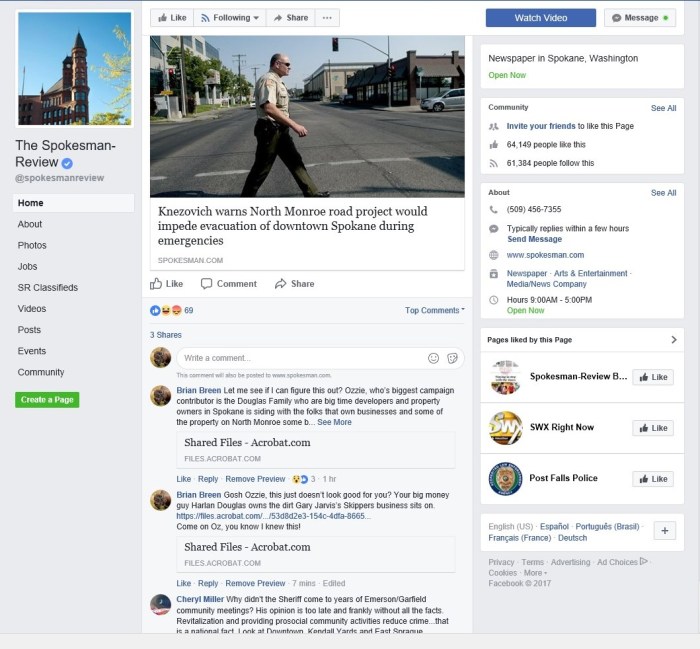Like the Spokesman-Review B... page
This screenshot has width=700, height=649.
(653, 377)
